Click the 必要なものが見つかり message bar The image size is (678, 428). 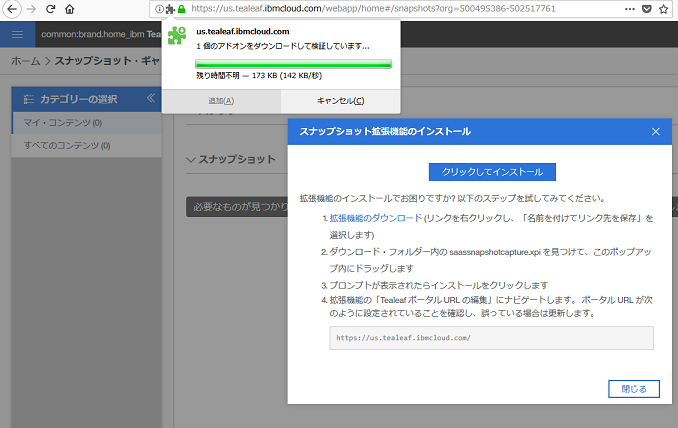pos(237,207)
